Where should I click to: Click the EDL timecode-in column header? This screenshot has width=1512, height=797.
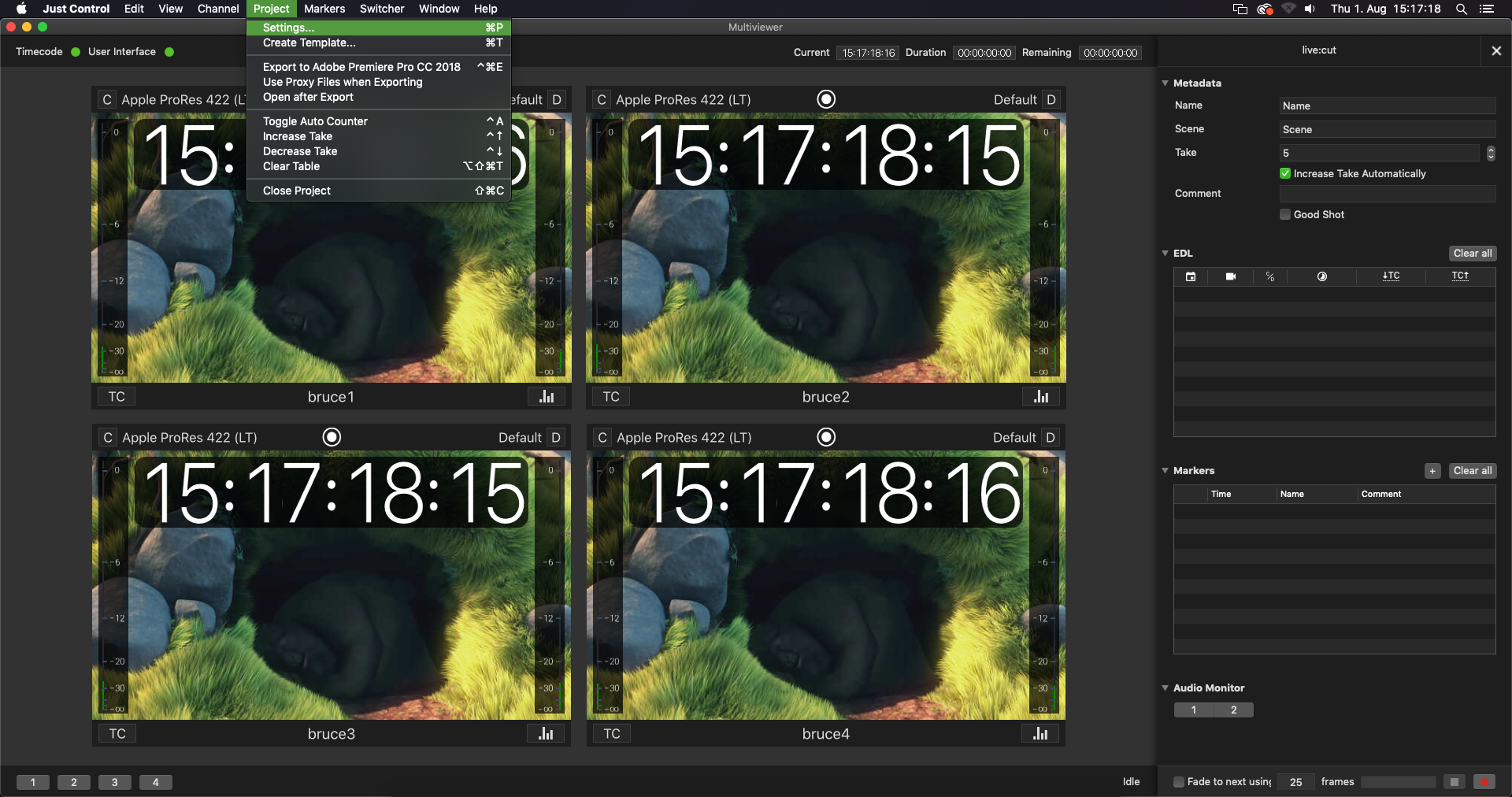point(1391,276)
